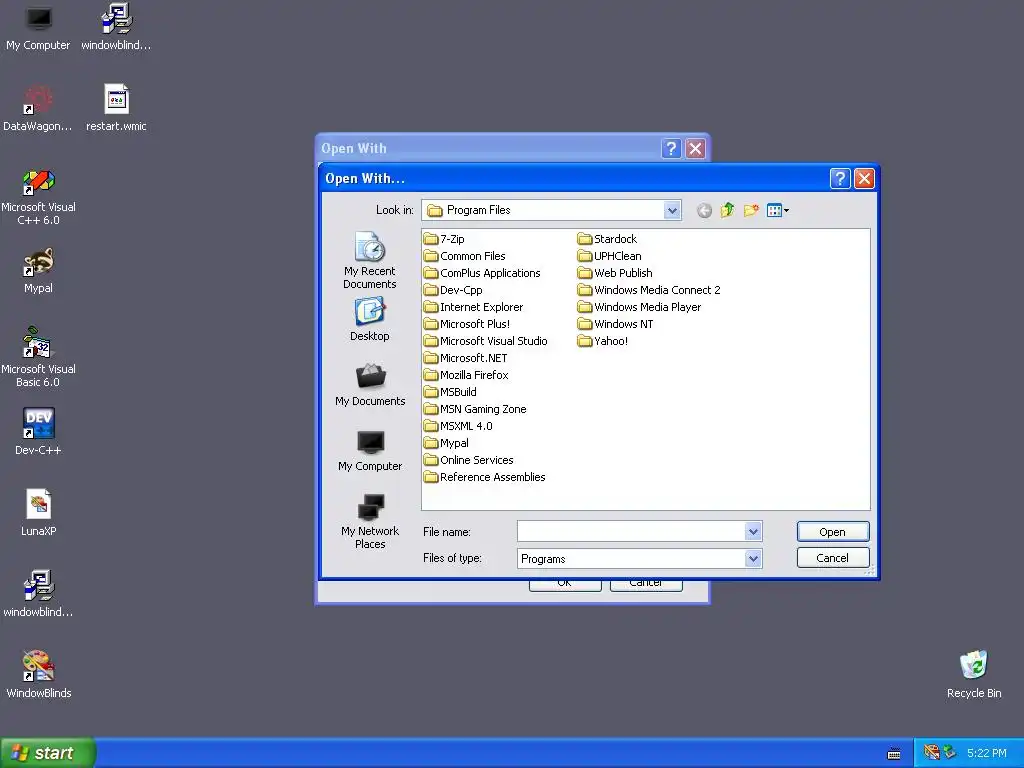Open the Start menu
1024x768 pixels.
[x=47, y=753]
